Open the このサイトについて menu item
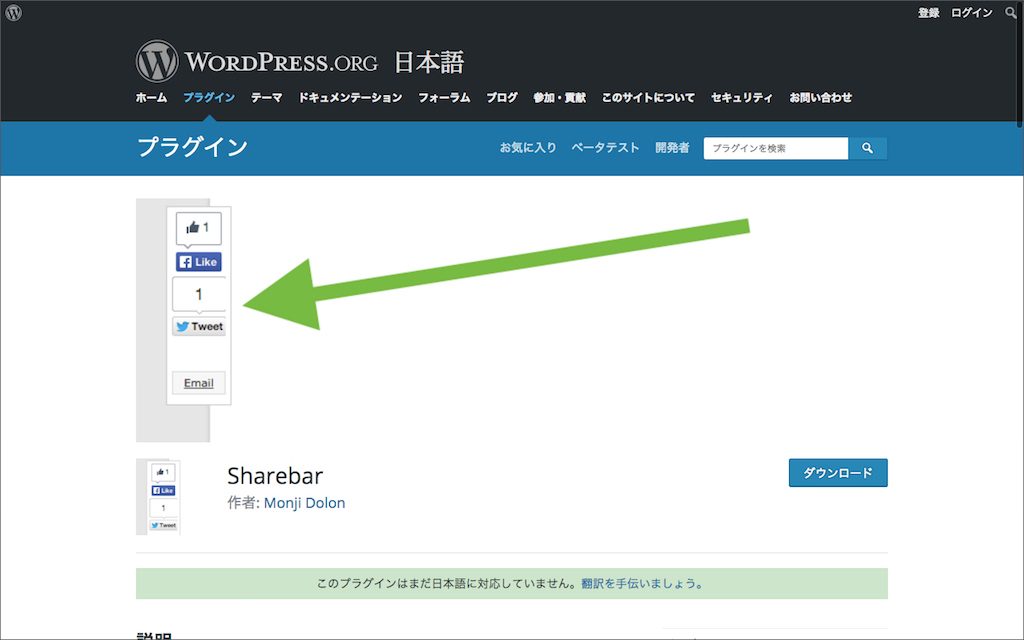Screen dimensions: 1024x640 (x=648, y=97)
